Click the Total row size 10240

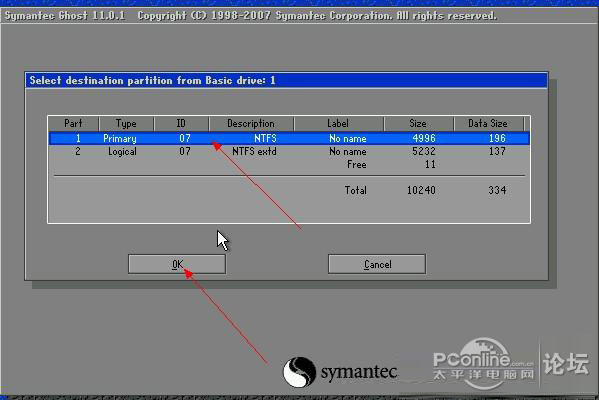(421, 190)
